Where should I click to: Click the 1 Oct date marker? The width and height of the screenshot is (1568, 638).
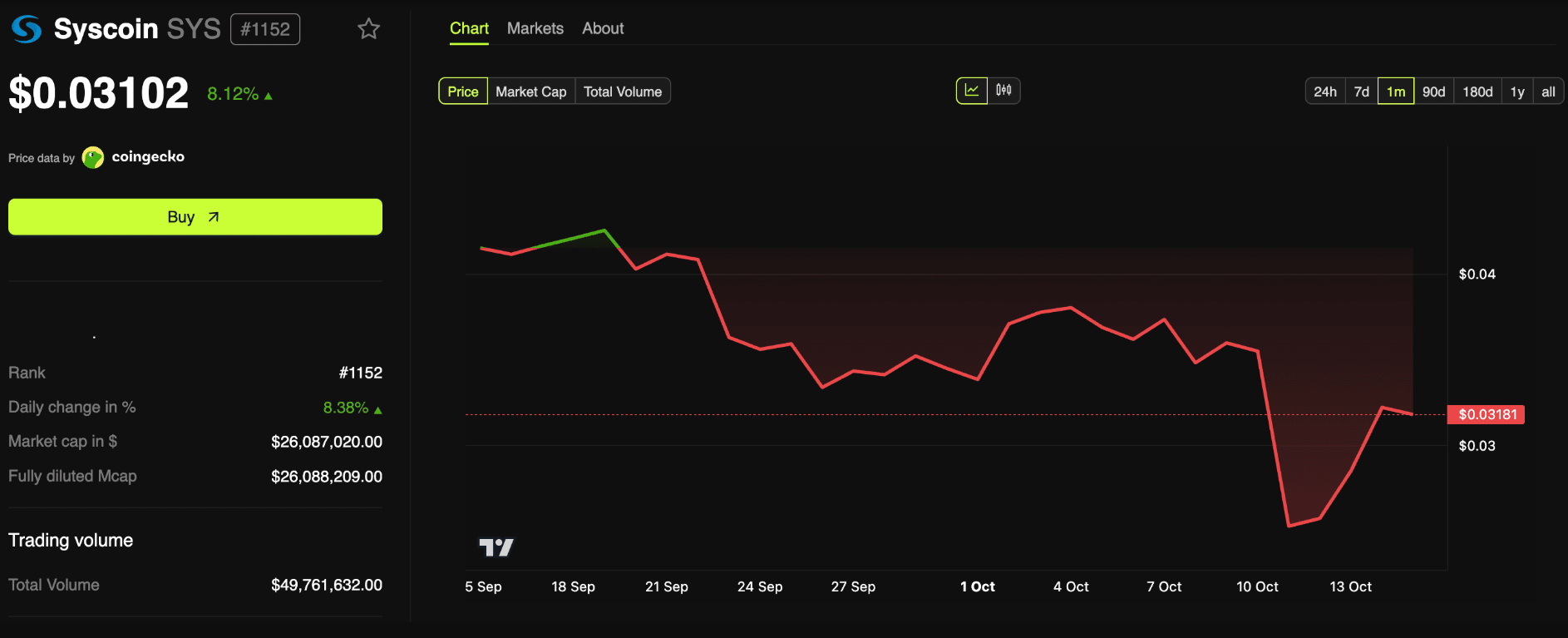[978, 586]
